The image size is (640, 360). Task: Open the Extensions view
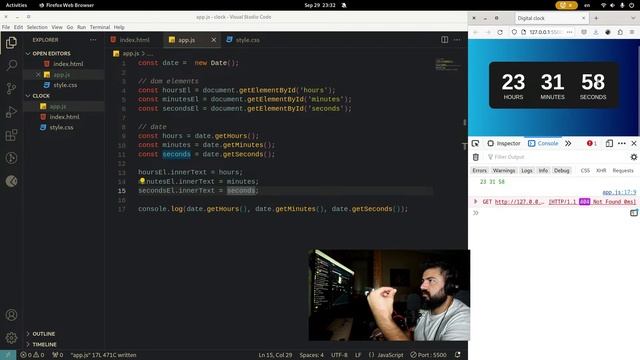(x=11, y=135)
